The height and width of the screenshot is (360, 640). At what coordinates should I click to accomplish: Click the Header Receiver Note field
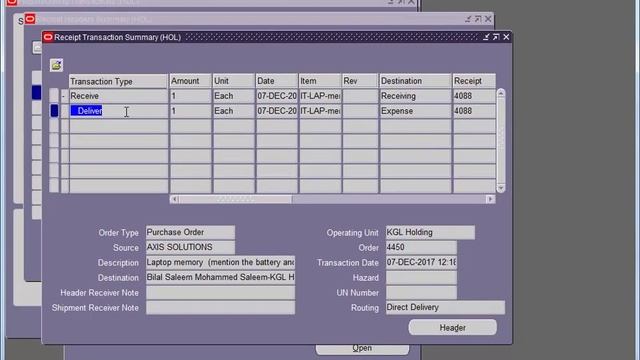click(220, 293)
